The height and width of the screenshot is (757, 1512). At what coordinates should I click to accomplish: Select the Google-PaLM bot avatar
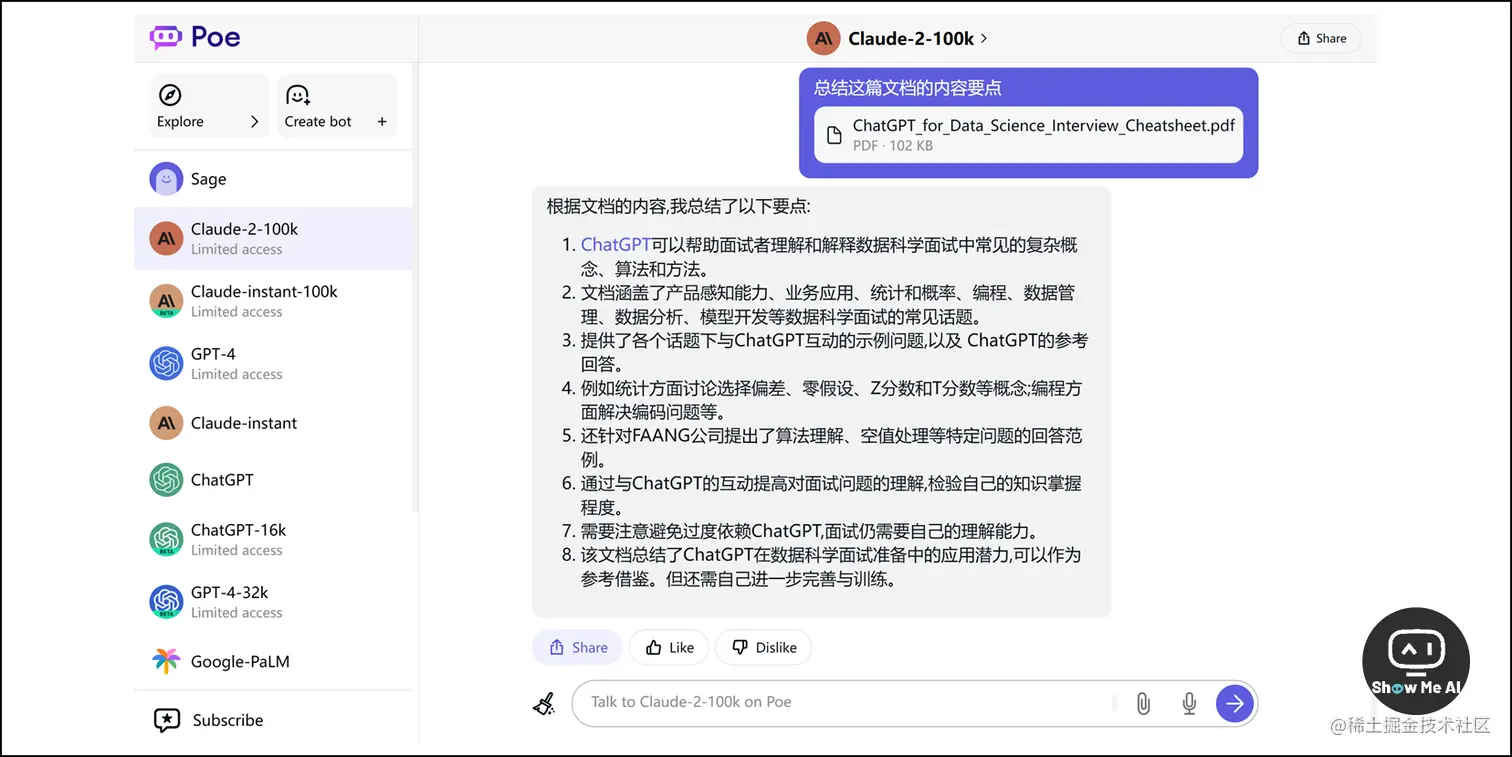point(166,661)
